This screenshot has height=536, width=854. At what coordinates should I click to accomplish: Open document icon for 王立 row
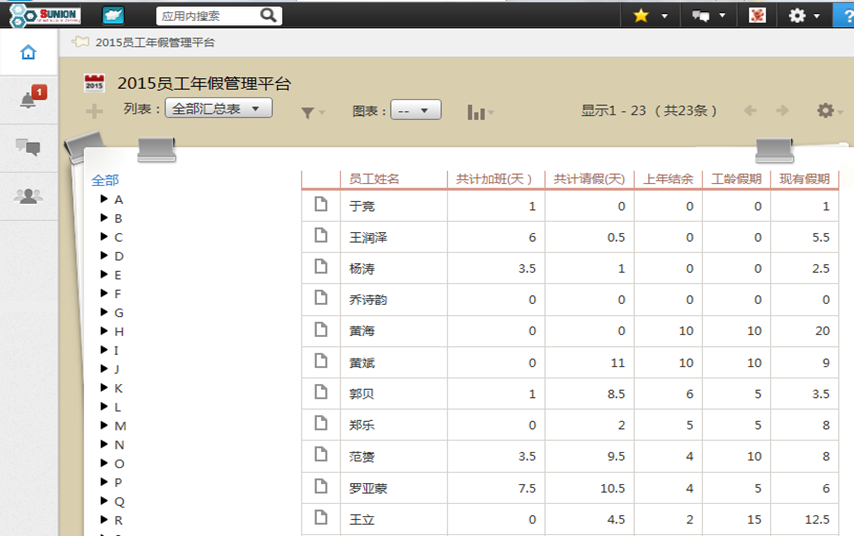coord(321,517)
